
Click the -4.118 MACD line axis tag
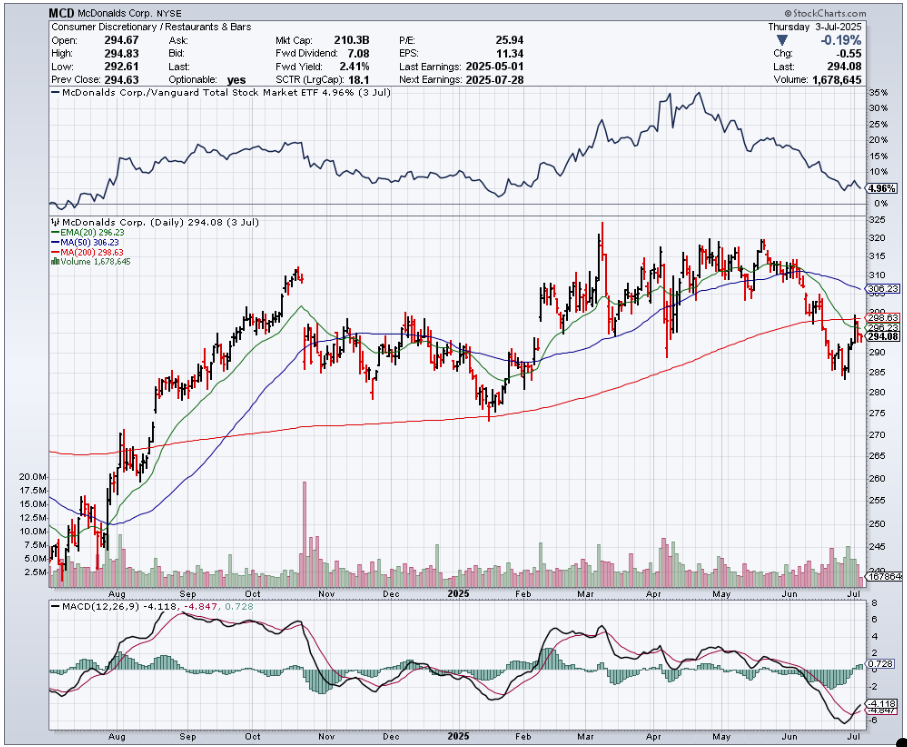click(882, 704)
